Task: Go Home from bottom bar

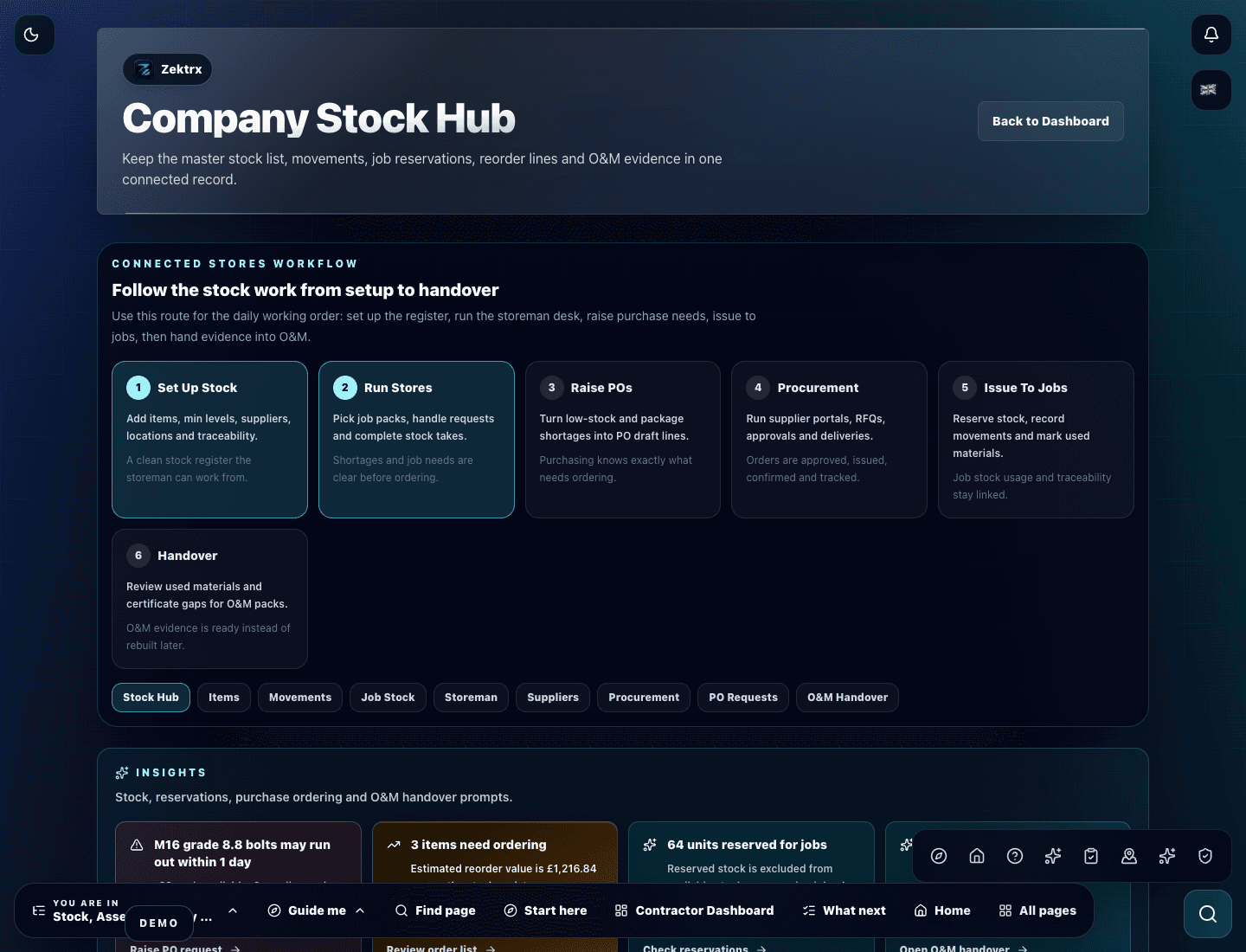Action: click(x=942, y=910)
